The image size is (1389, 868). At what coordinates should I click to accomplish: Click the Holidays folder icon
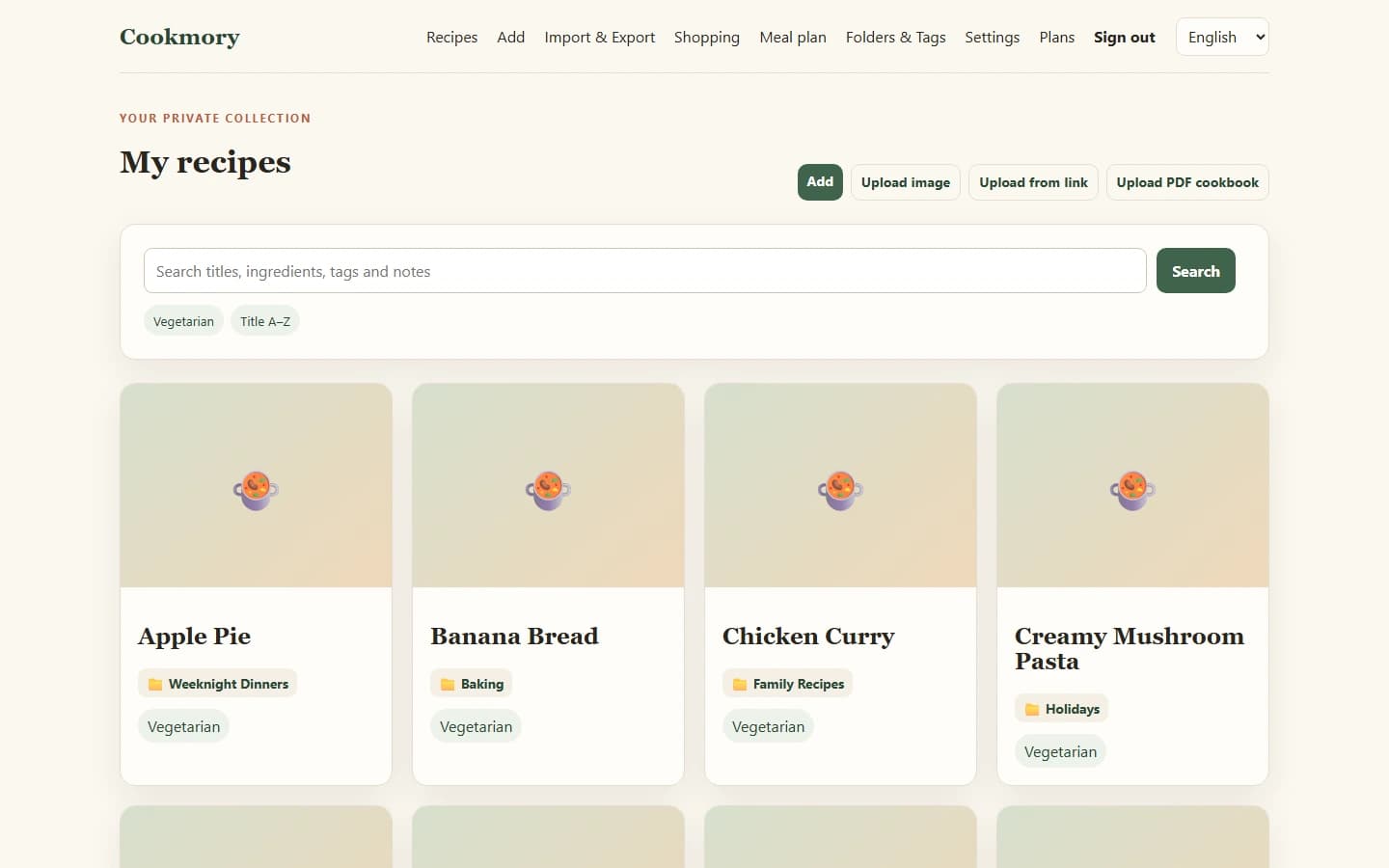point(1032,710)
